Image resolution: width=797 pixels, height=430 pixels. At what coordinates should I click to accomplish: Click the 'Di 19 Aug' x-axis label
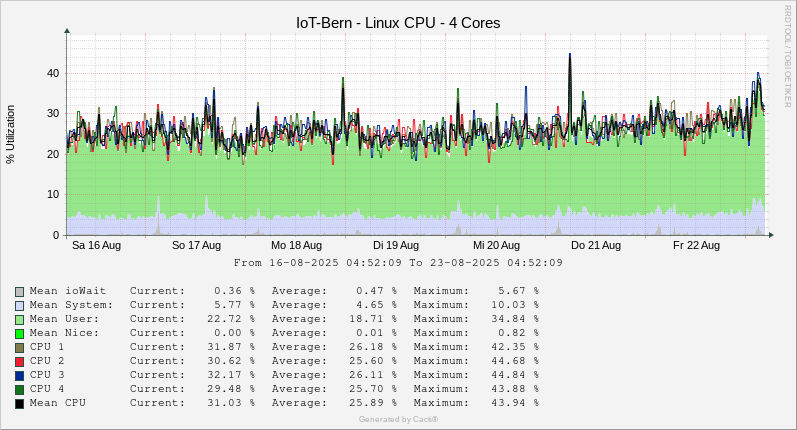396,245
